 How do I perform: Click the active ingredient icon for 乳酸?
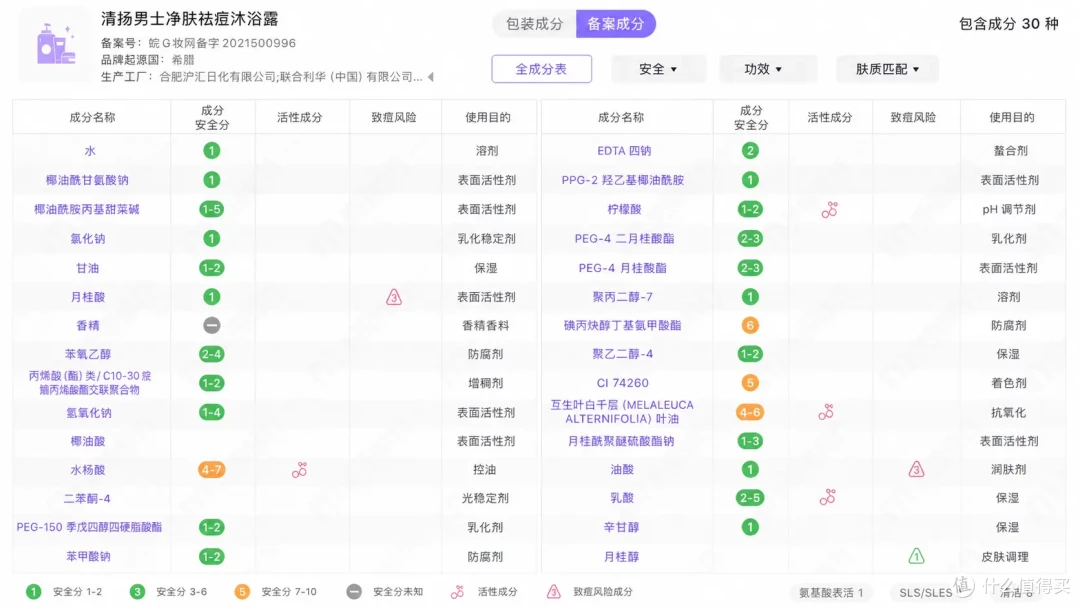(x=827, y=498)
